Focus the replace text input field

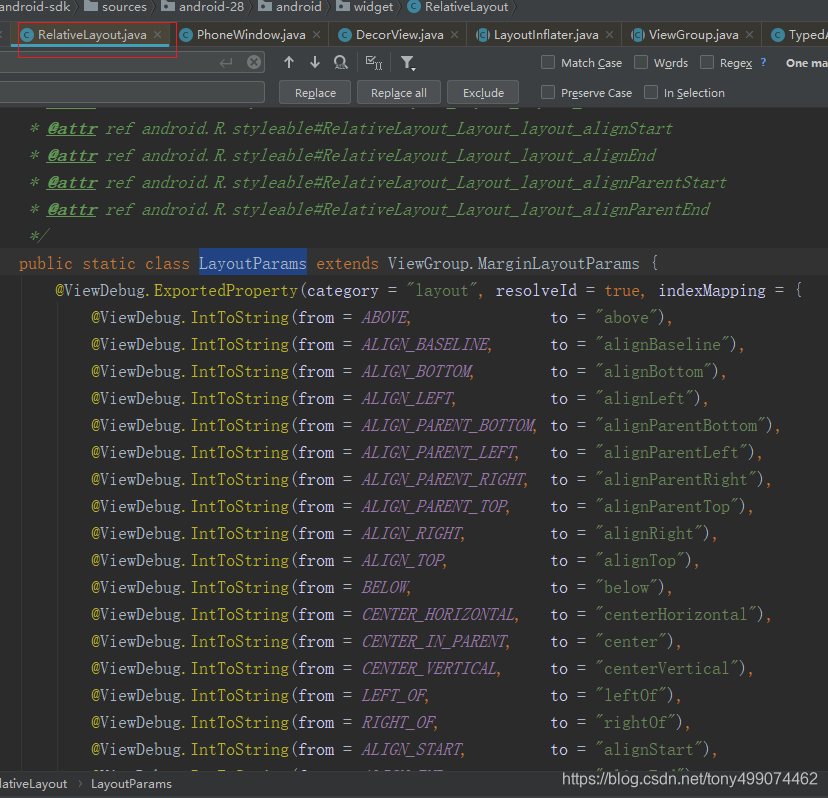132,92
